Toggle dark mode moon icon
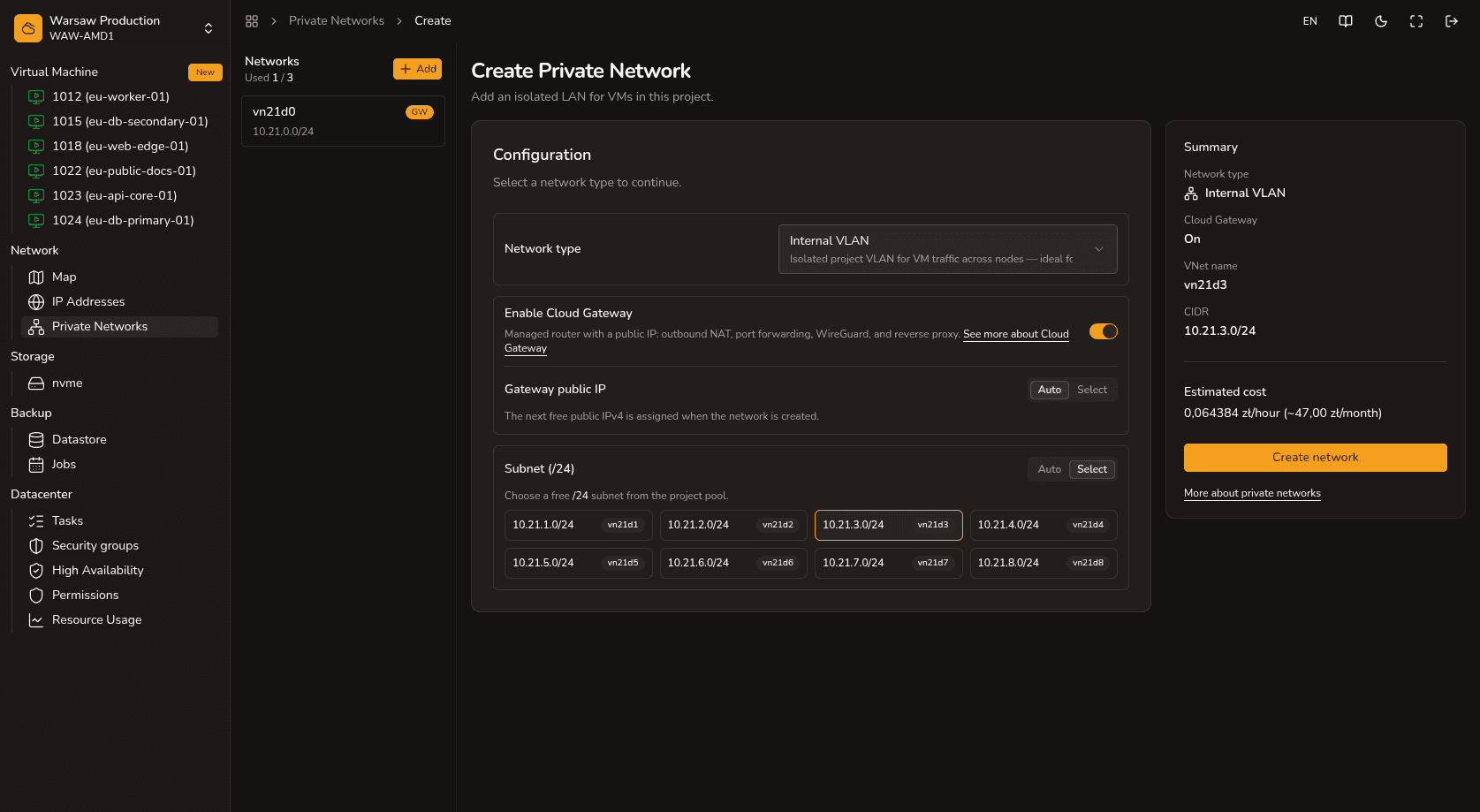Screen dimensions: 1480x812 click(1381, 21)
